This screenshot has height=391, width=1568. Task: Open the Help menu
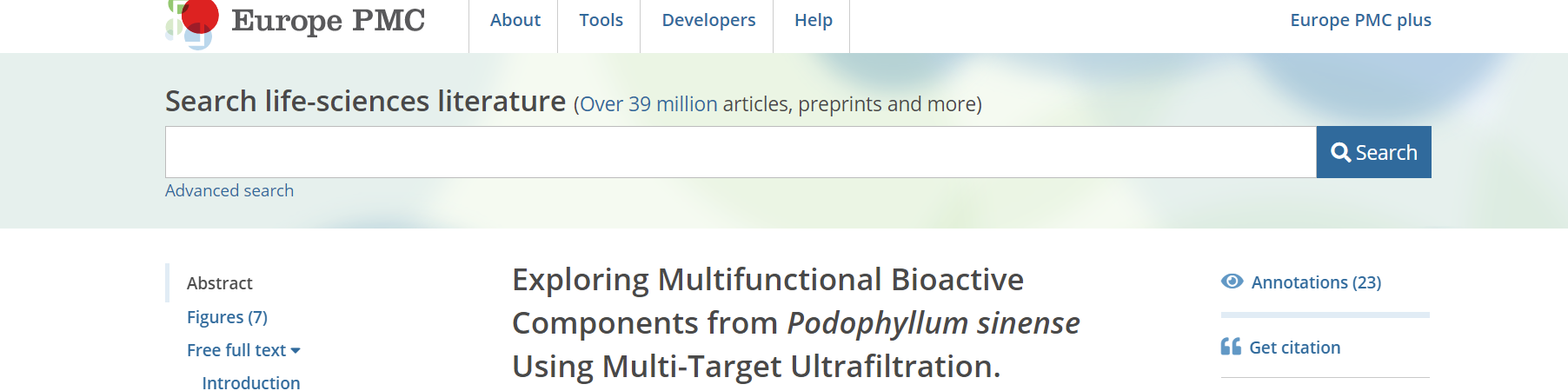813,20
